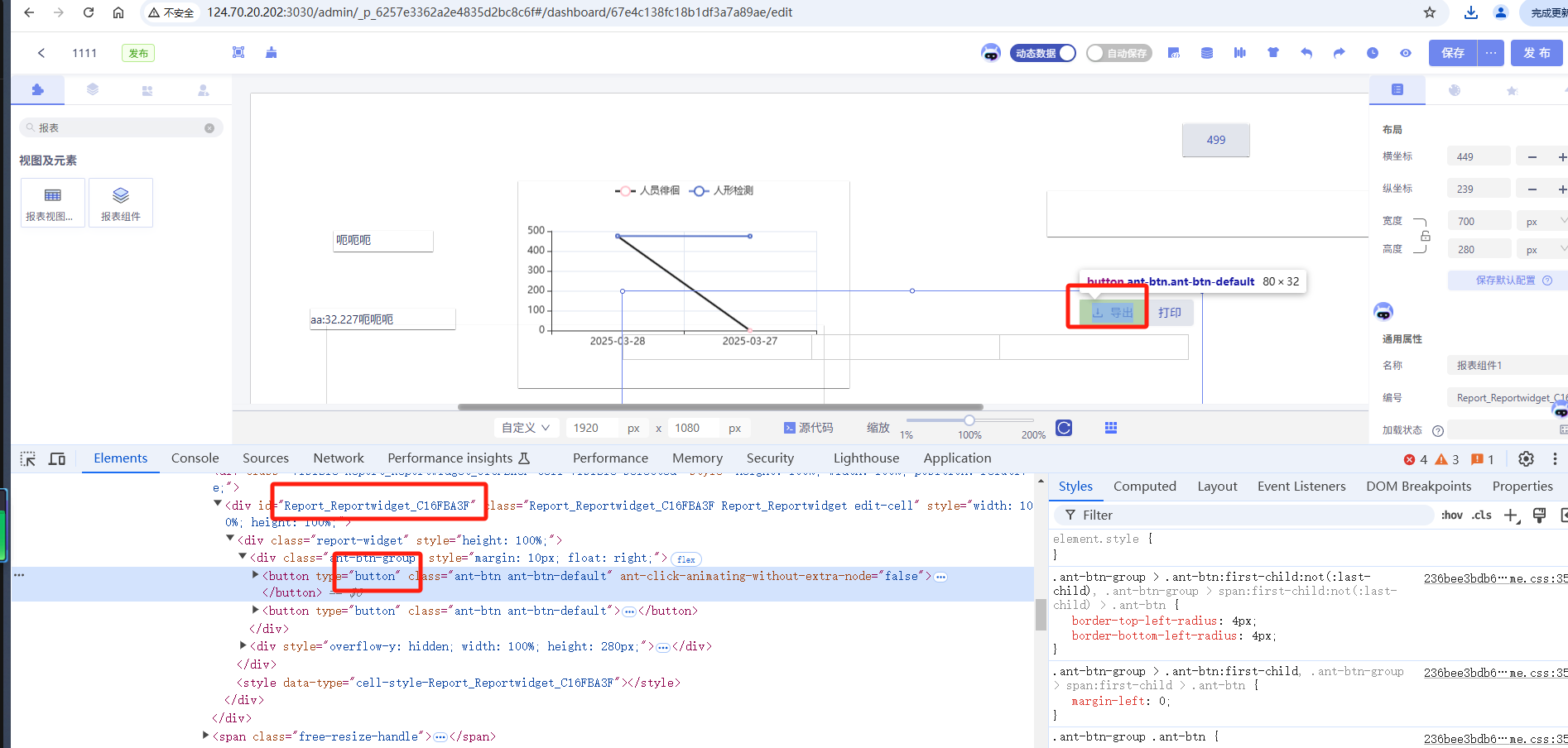This screenshot has height=748, width=1568.
Task: Open the DevTools Console tab
Action: pos(195,458)
